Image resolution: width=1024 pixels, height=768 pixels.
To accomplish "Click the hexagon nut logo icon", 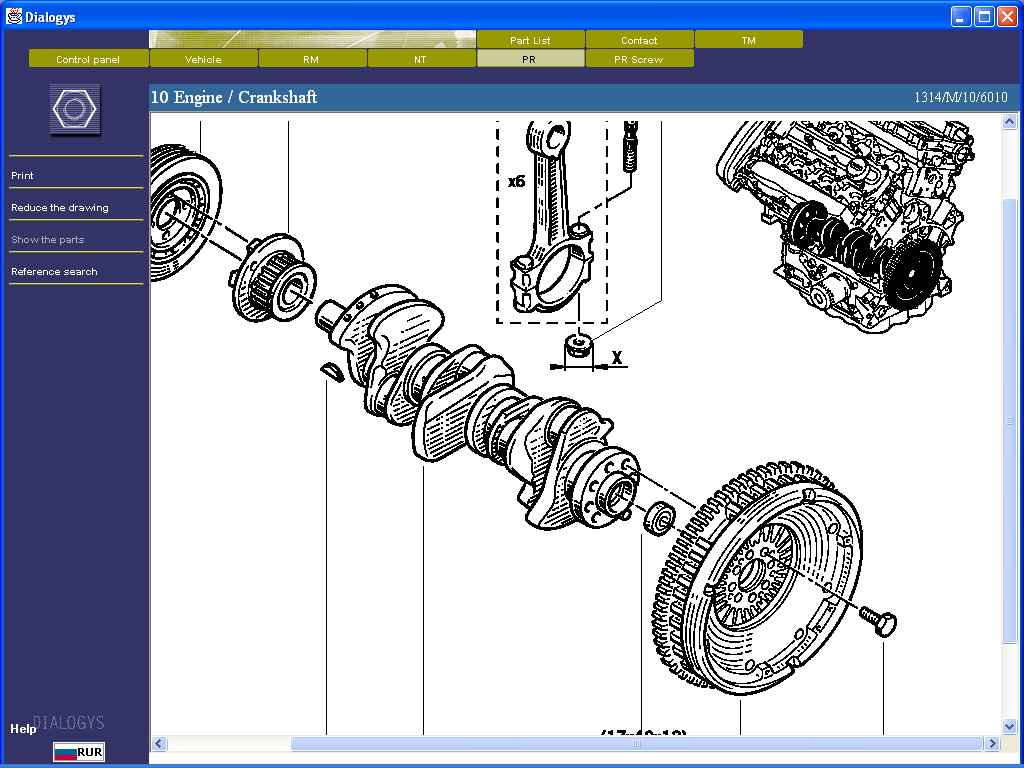I will click(76, 109).
